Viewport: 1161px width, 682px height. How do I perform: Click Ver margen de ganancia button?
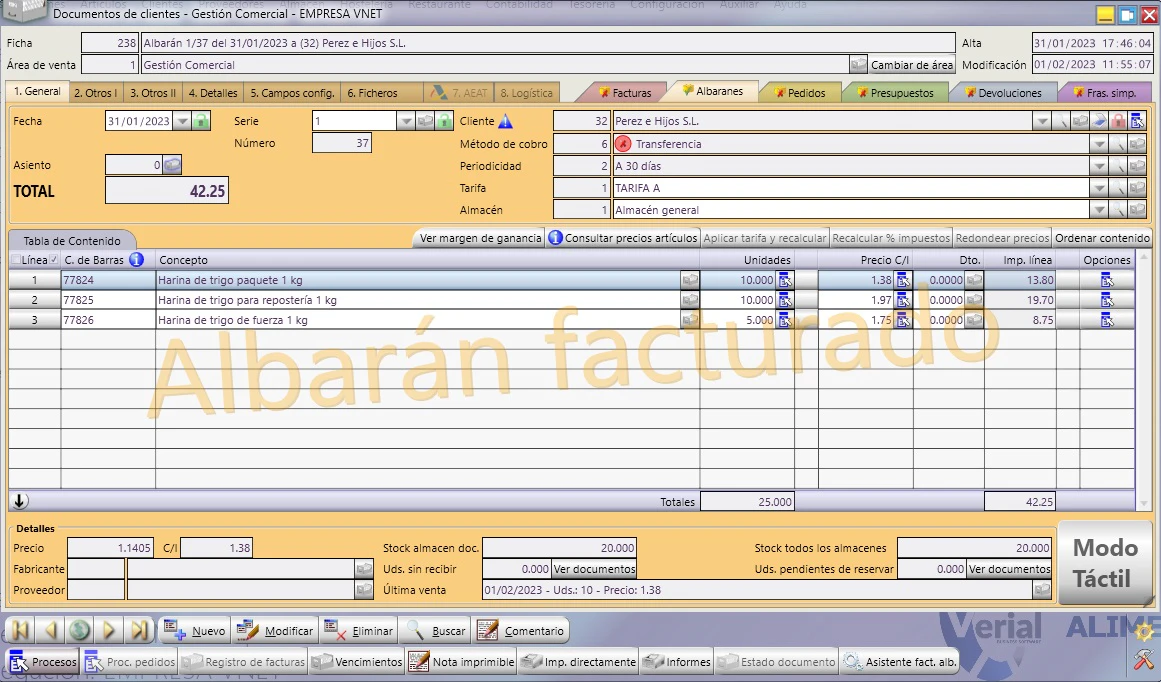tap(480, 238)
